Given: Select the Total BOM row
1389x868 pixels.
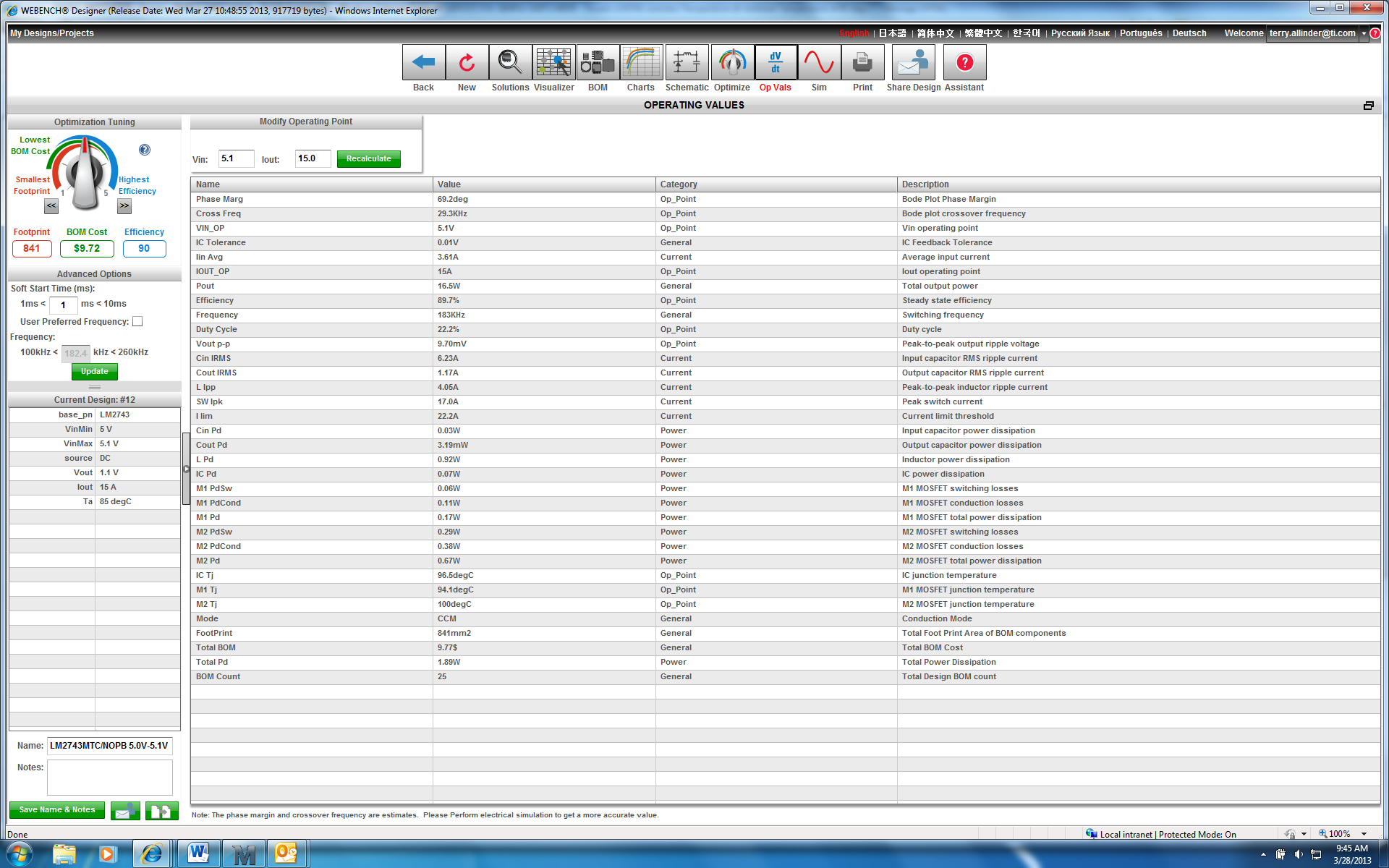Looking at the screenshot, I should (786, 648).
